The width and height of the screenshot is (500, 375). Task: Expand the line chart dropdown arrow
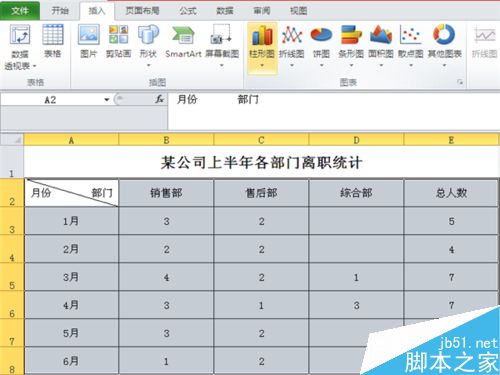point(292,65)
